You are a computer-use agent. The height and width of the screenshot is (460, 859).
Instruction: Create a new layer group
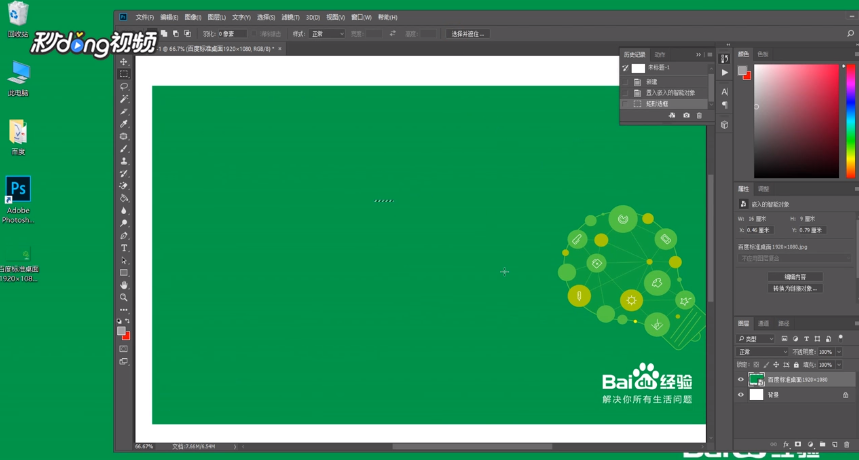822,444
